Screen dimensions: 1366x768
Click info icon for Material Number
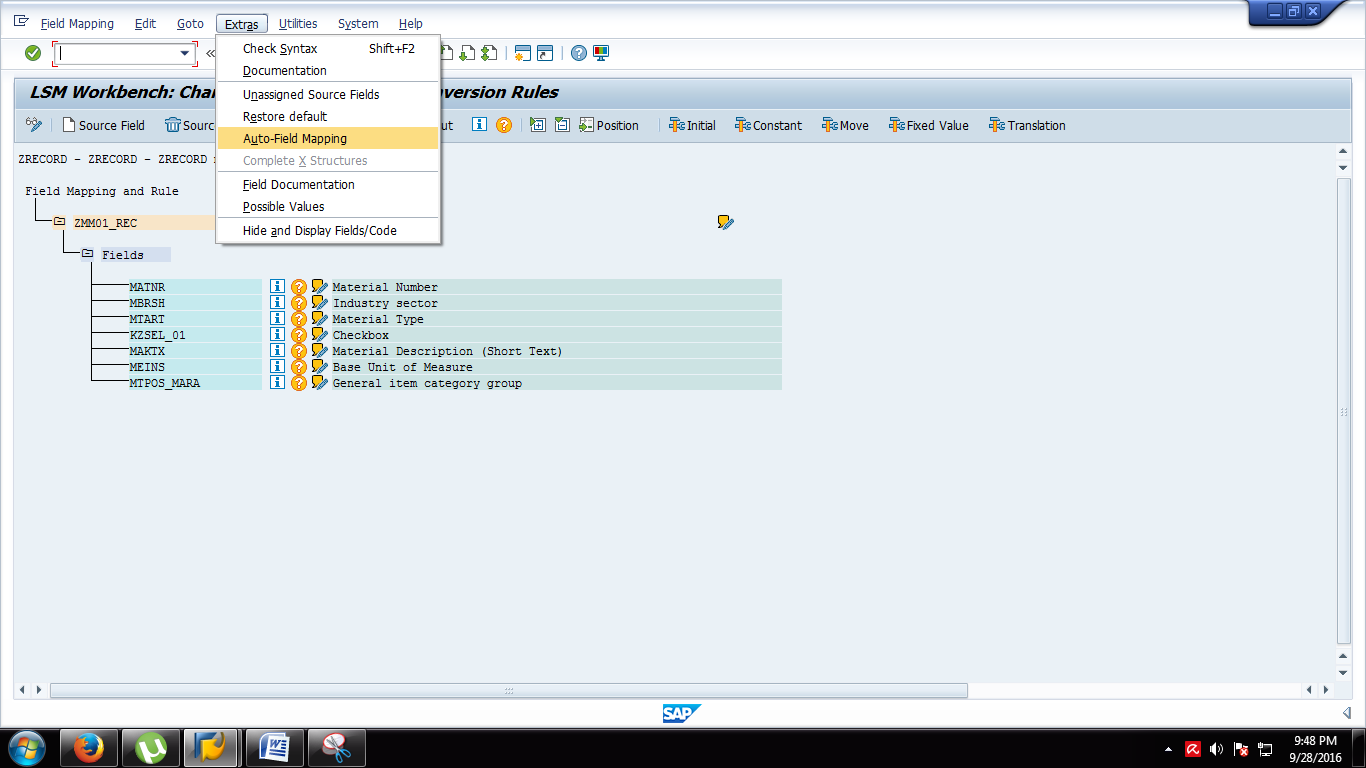coord(277,287)
